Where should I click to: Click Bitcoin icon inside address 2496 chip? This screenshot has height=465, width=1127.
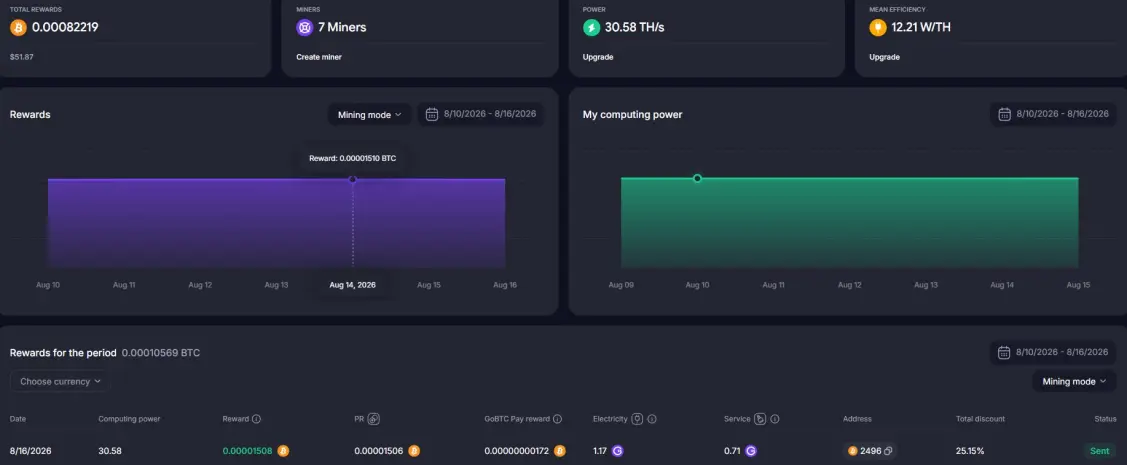point(852,451)
